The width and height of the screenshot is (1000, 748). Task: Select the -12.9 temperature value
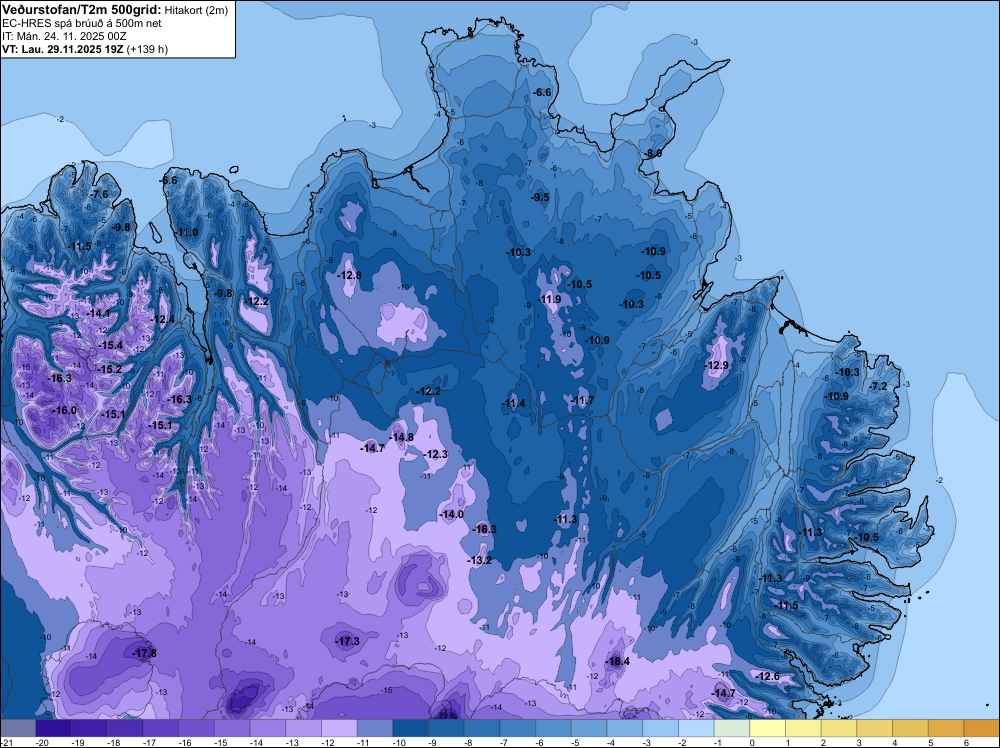tap(716, 365)
